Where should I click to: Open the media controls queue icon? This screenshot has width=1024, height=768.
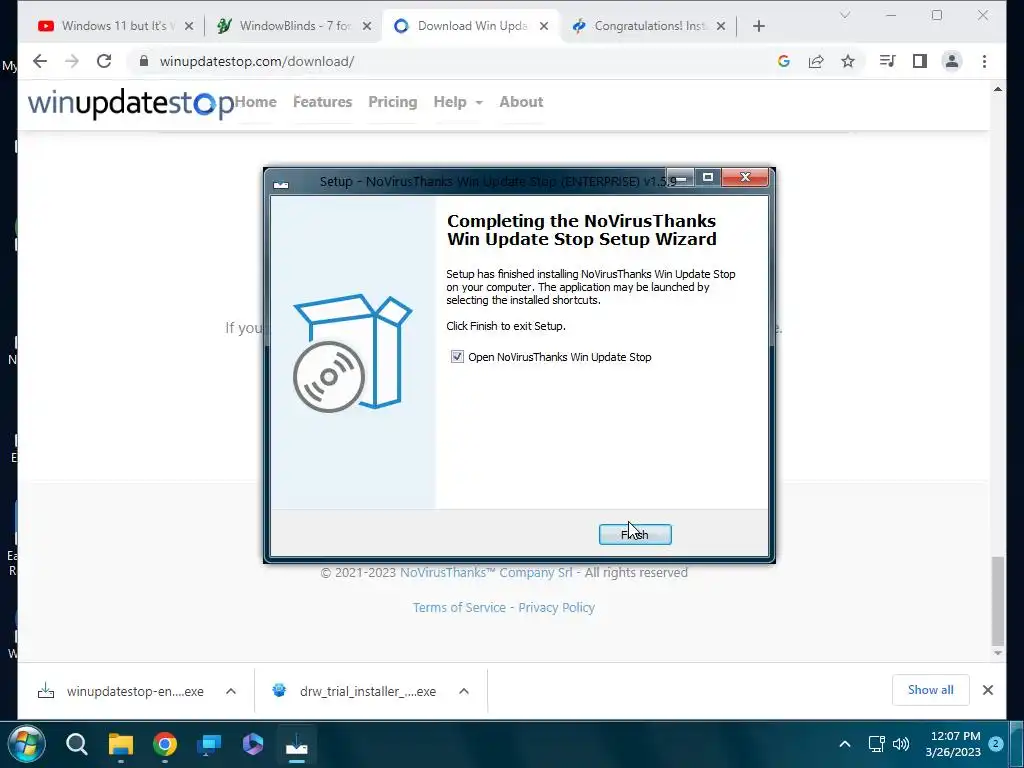tap(888, 61)
